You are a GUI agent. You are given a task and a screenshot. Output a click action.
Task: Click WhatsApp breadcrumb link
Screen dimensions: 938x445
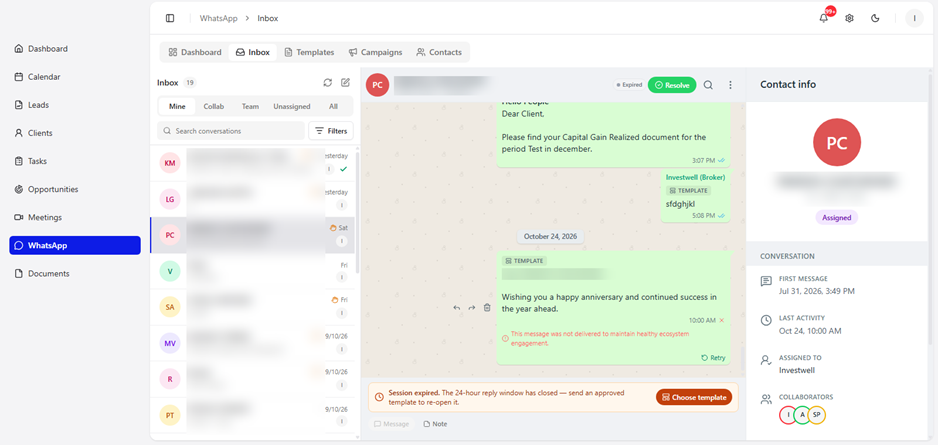(x=218, y=19)
